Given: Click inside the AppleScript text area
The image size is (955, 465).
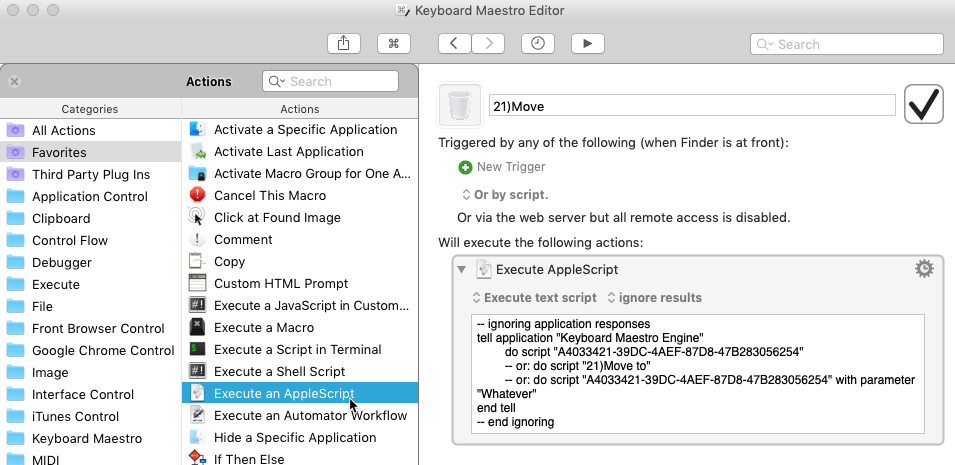Looking at the screenshot, I should point(698,374).
